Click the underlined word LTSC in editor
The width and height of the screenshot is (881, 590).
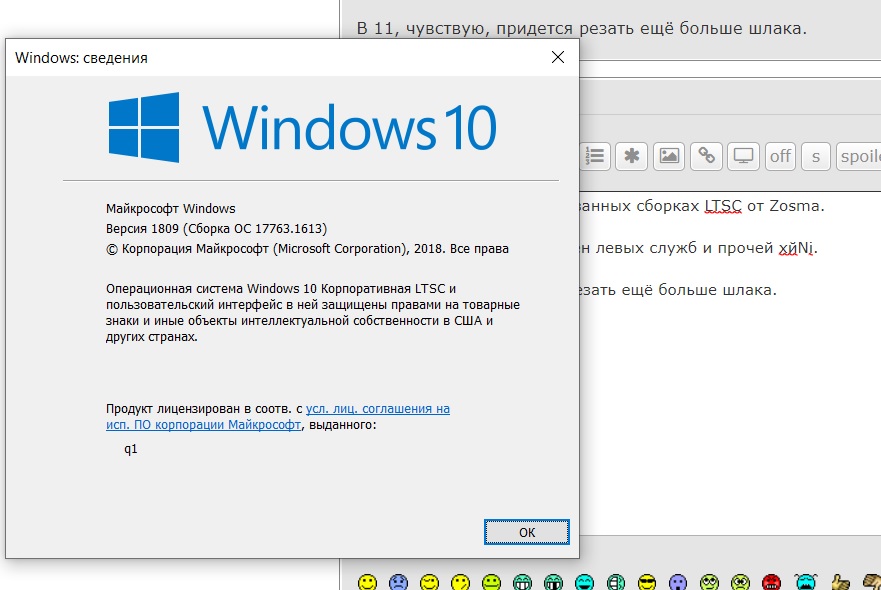723,206
